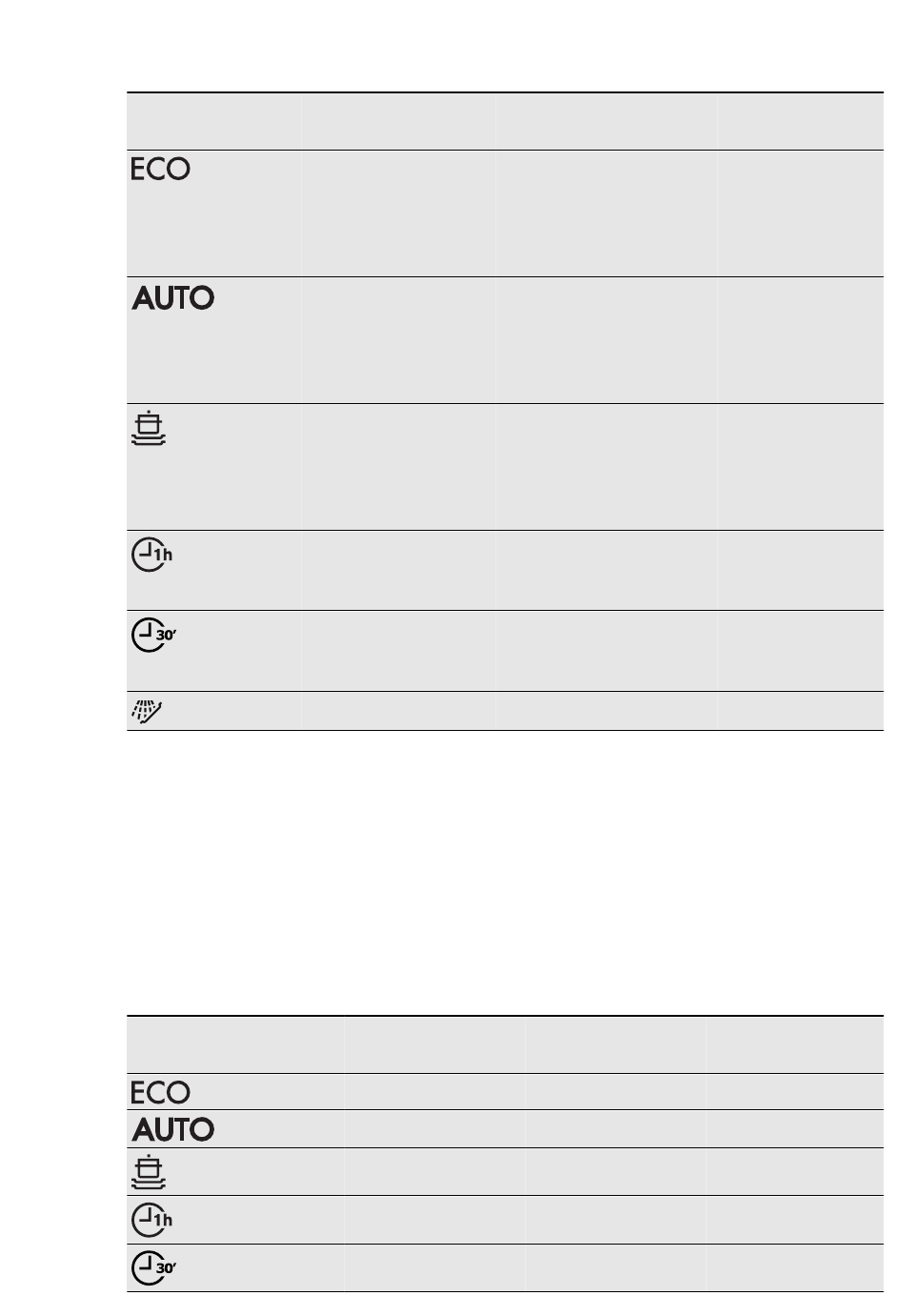Click the blank white area between the two tables
This screenshot has height=1316, width=905.
tap(505, 872)
